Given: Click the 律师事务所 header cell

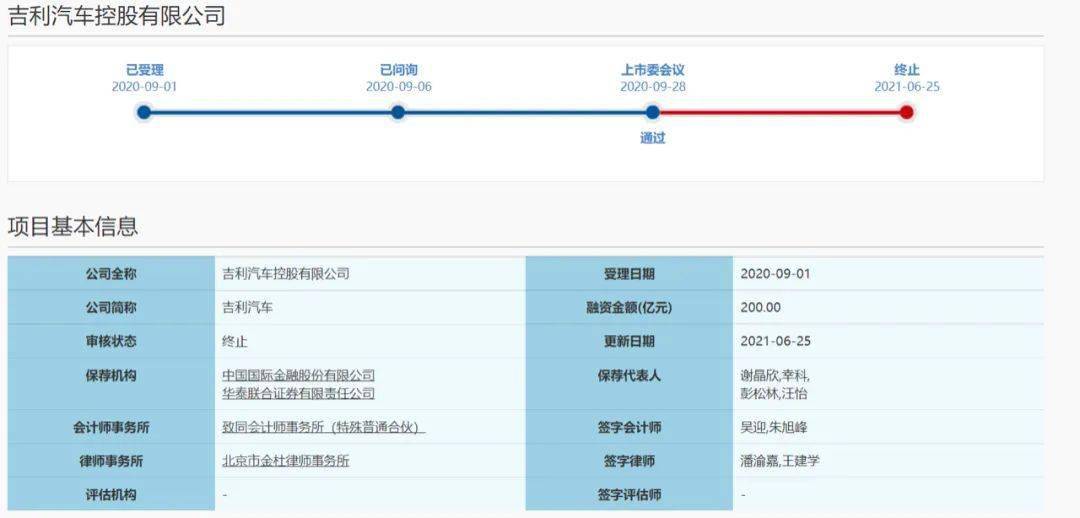Looking at the screenshot, I should pyautogui.click(x=111, y=461).
